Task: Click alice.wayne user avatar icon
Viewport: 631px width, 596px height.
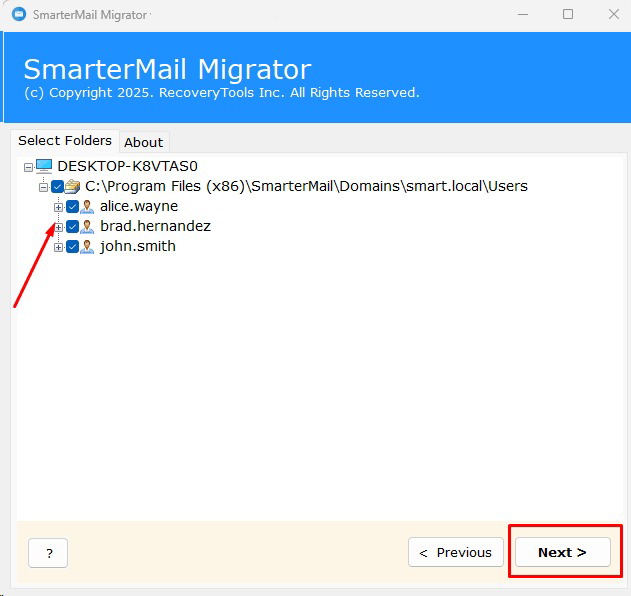Action: click(x=87, y=206)
